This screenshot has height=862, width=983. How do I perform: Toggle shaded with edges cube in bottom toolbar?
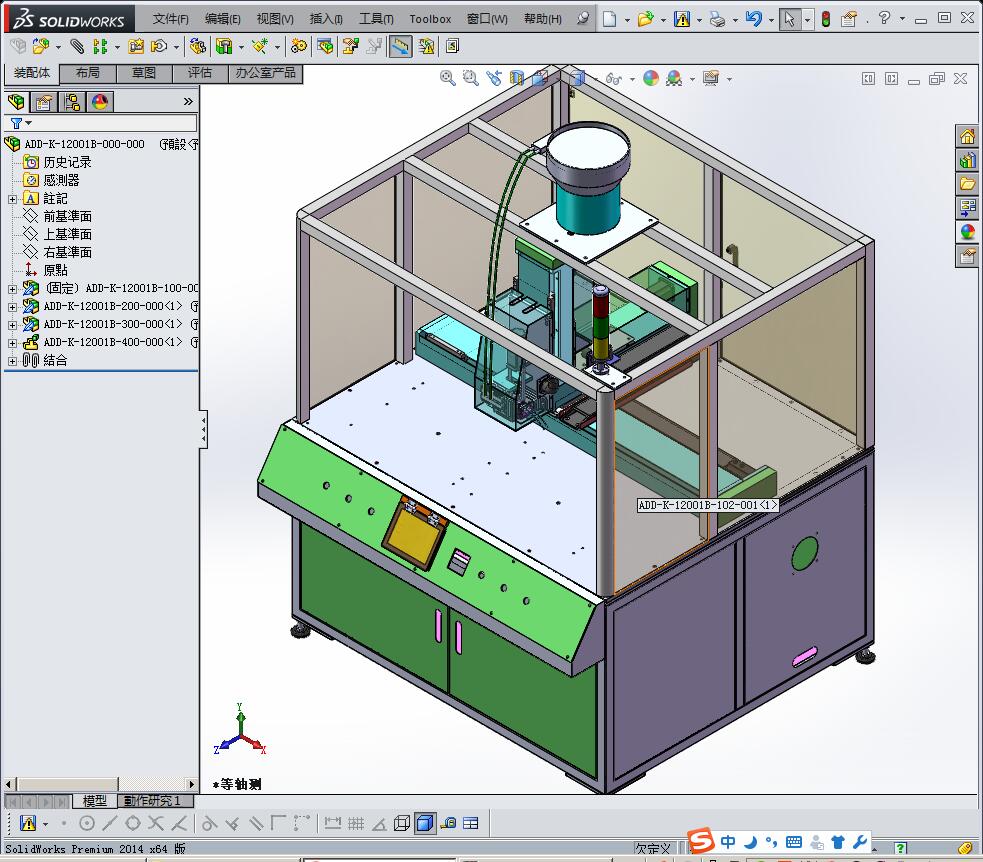pyautogui.click(x=425, y=824)
